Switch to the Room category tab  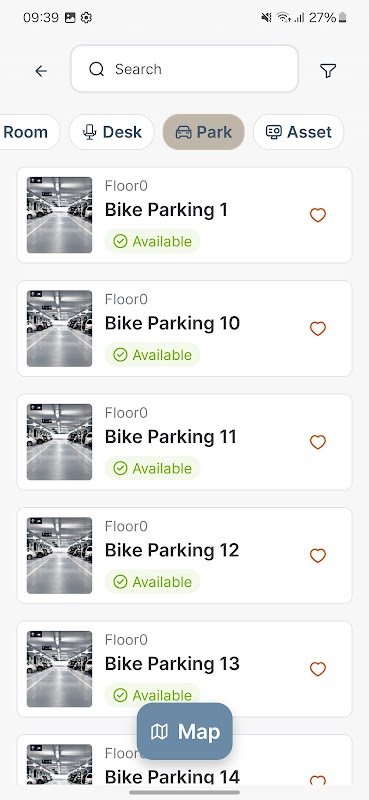pyautogui.click(x=26, y=132)
